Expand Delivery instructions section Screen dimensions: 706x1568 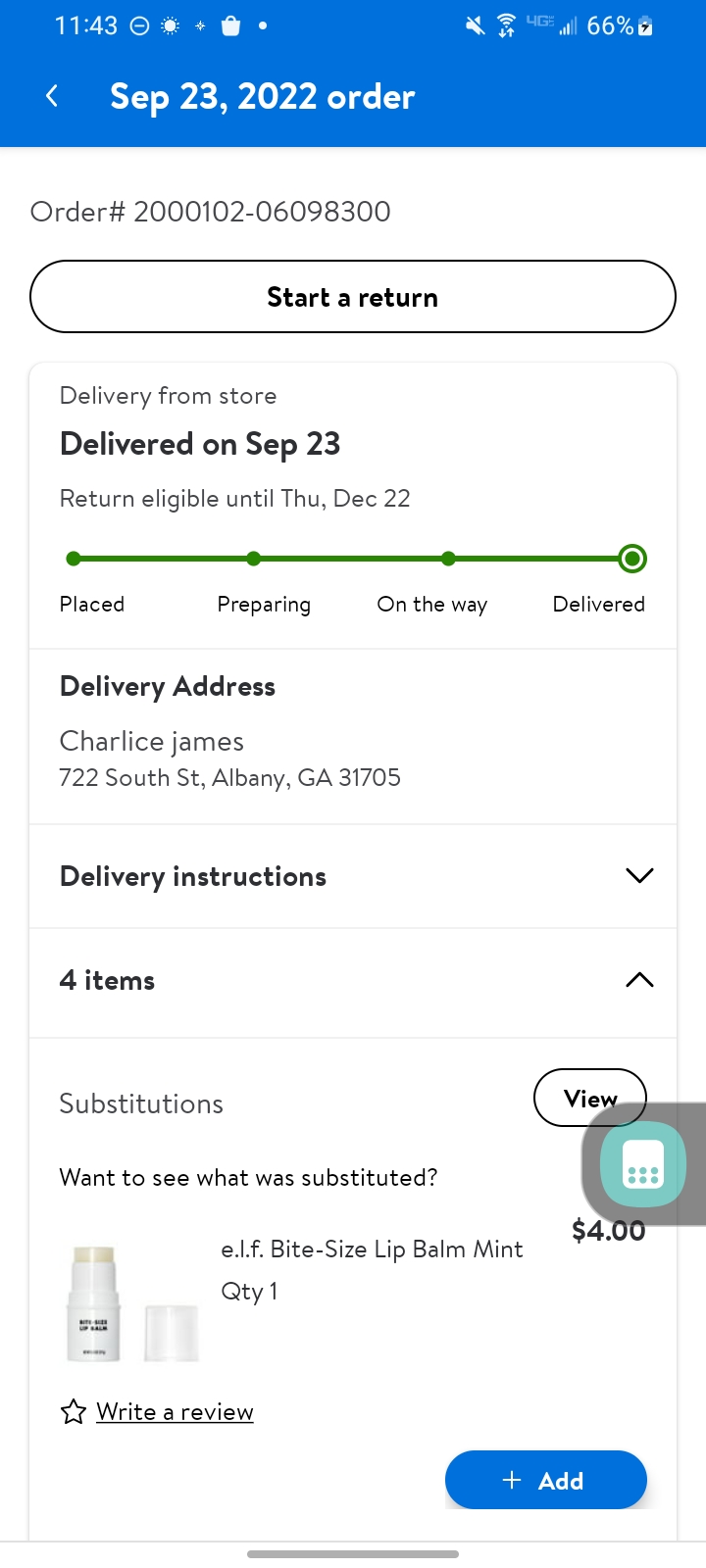pos(638,876)
